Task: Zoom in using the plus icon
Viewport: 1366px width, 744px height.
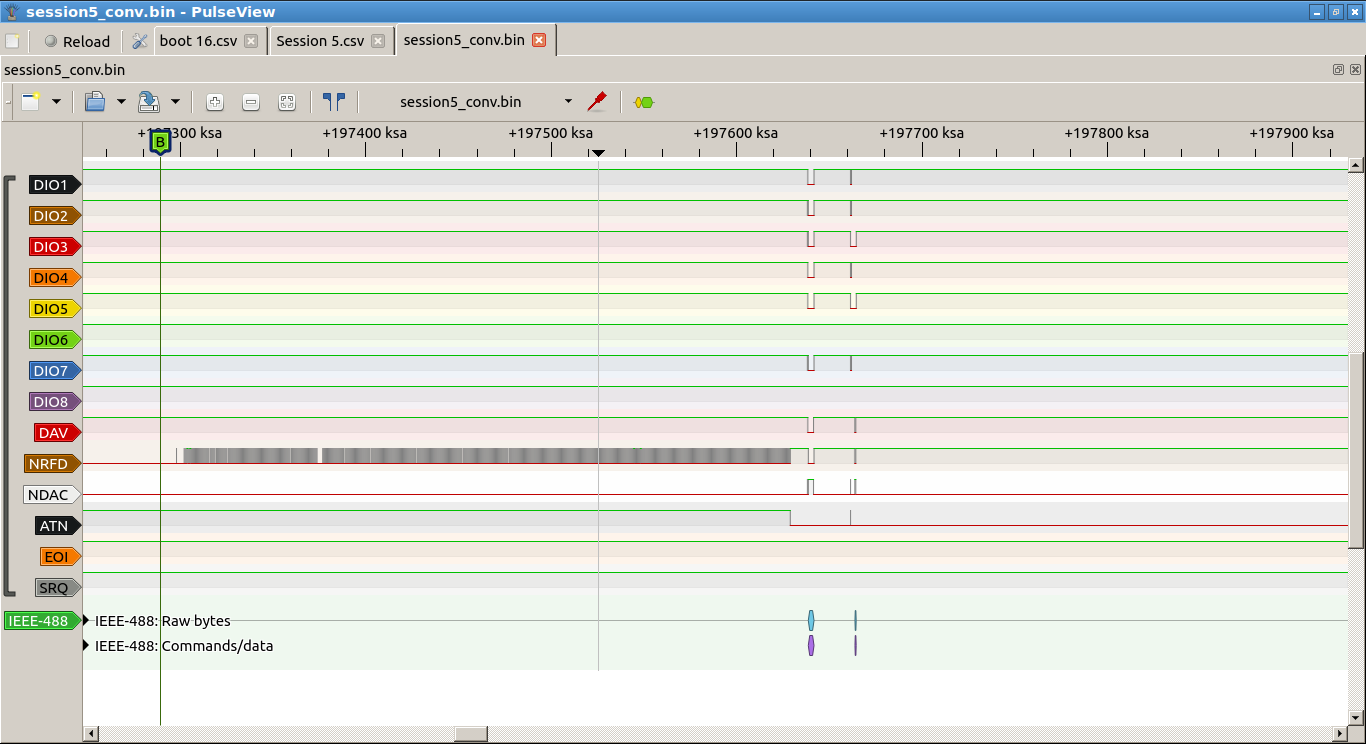Action: coord(215,102)
